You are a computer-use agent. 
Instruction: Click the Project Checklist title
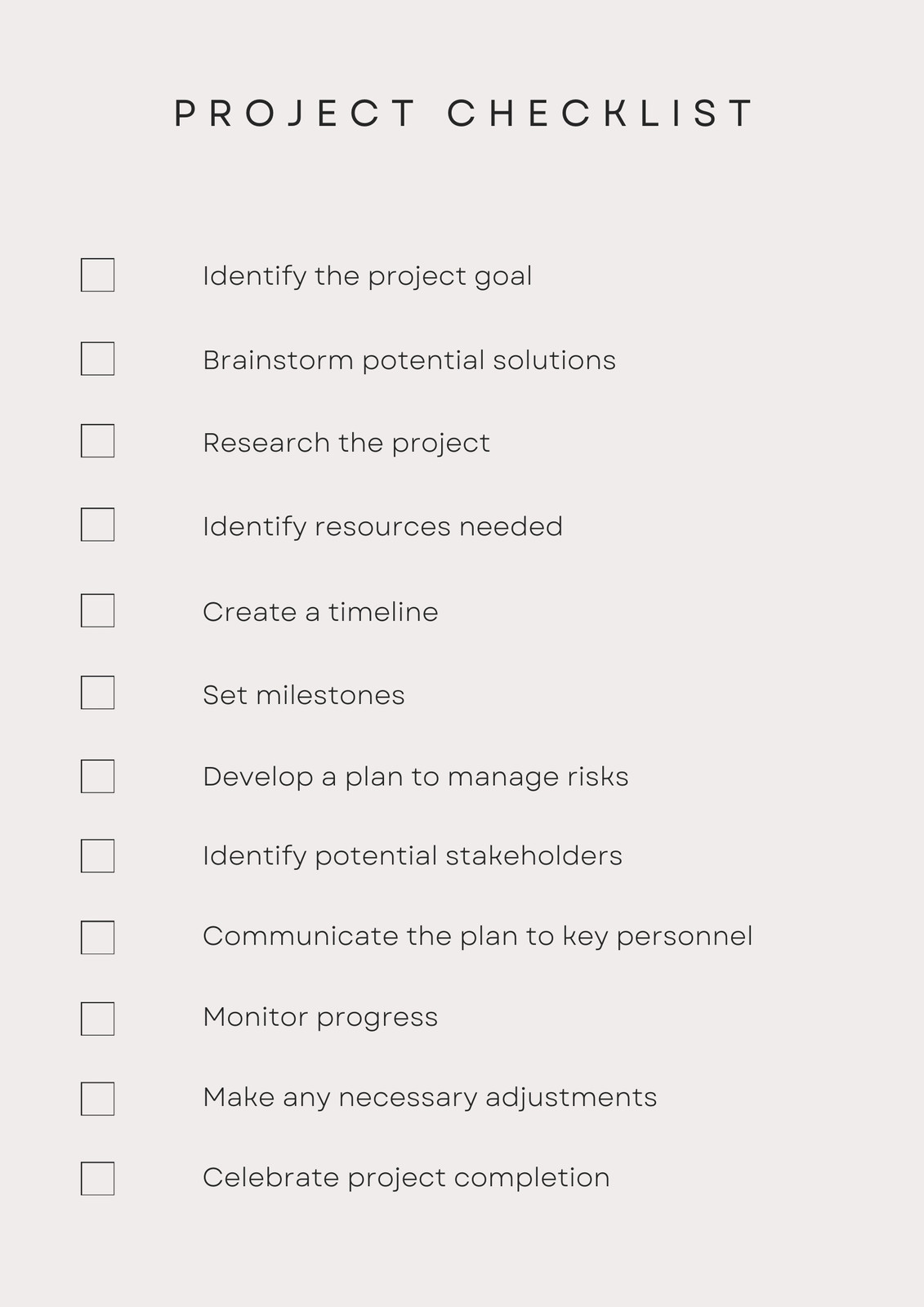[x=463, y=114]
